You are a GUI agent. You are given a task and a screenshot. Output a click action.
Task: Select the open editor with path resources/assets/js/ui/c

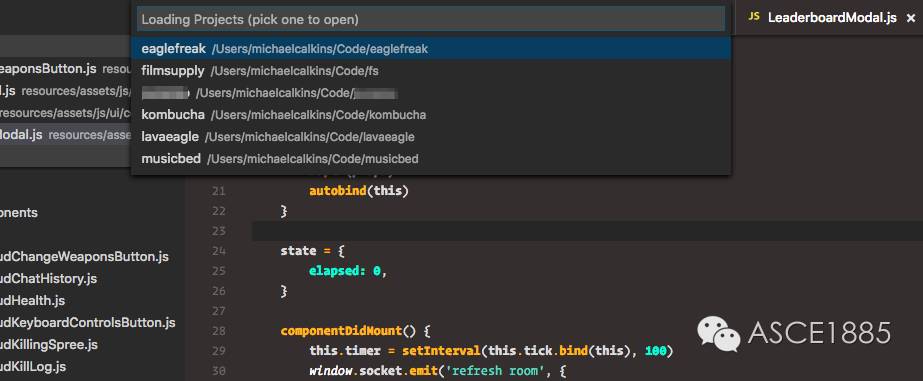coord(65,113)
